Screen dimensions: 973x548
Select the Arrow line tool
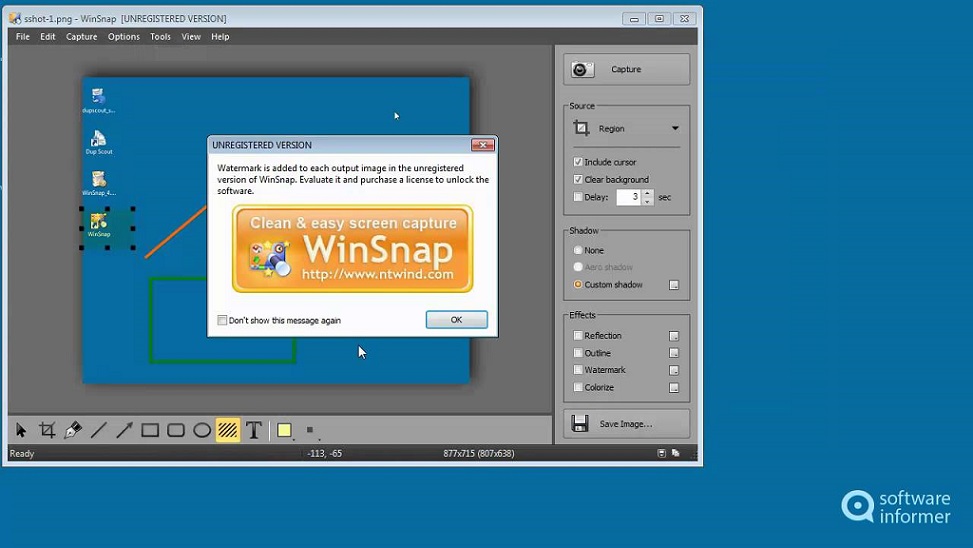(124, 430)
